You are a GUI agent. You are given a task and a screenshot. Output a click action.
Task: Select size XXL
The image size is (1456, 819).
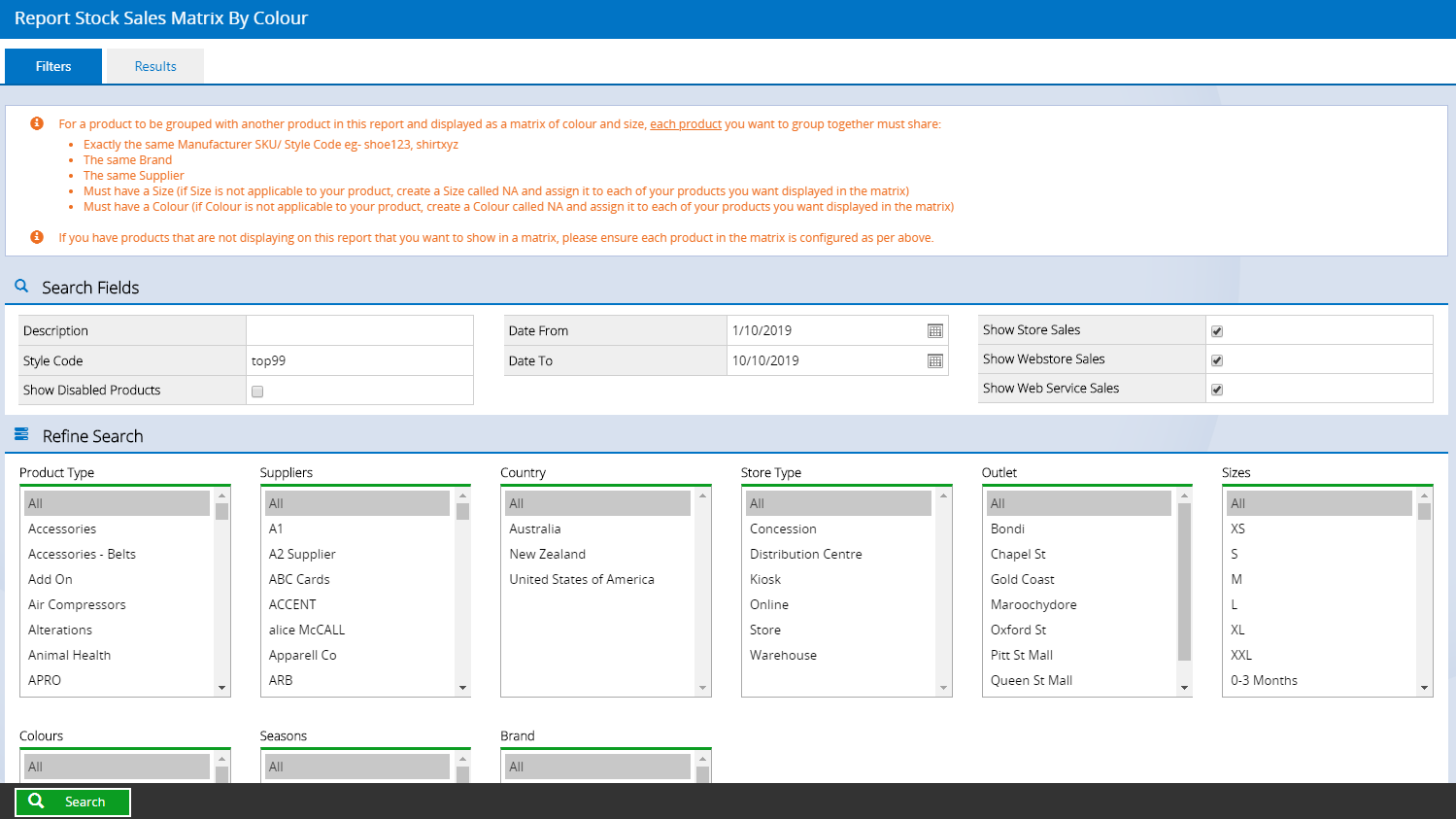[1319, 655]
